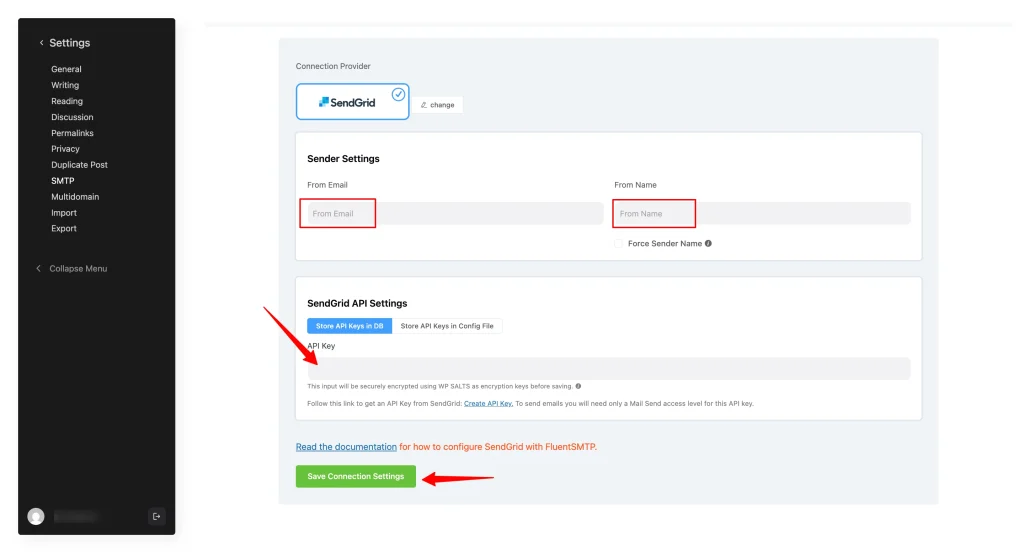
Task: Click the logout icon in sidebar footer
Action: click(155, 516)
